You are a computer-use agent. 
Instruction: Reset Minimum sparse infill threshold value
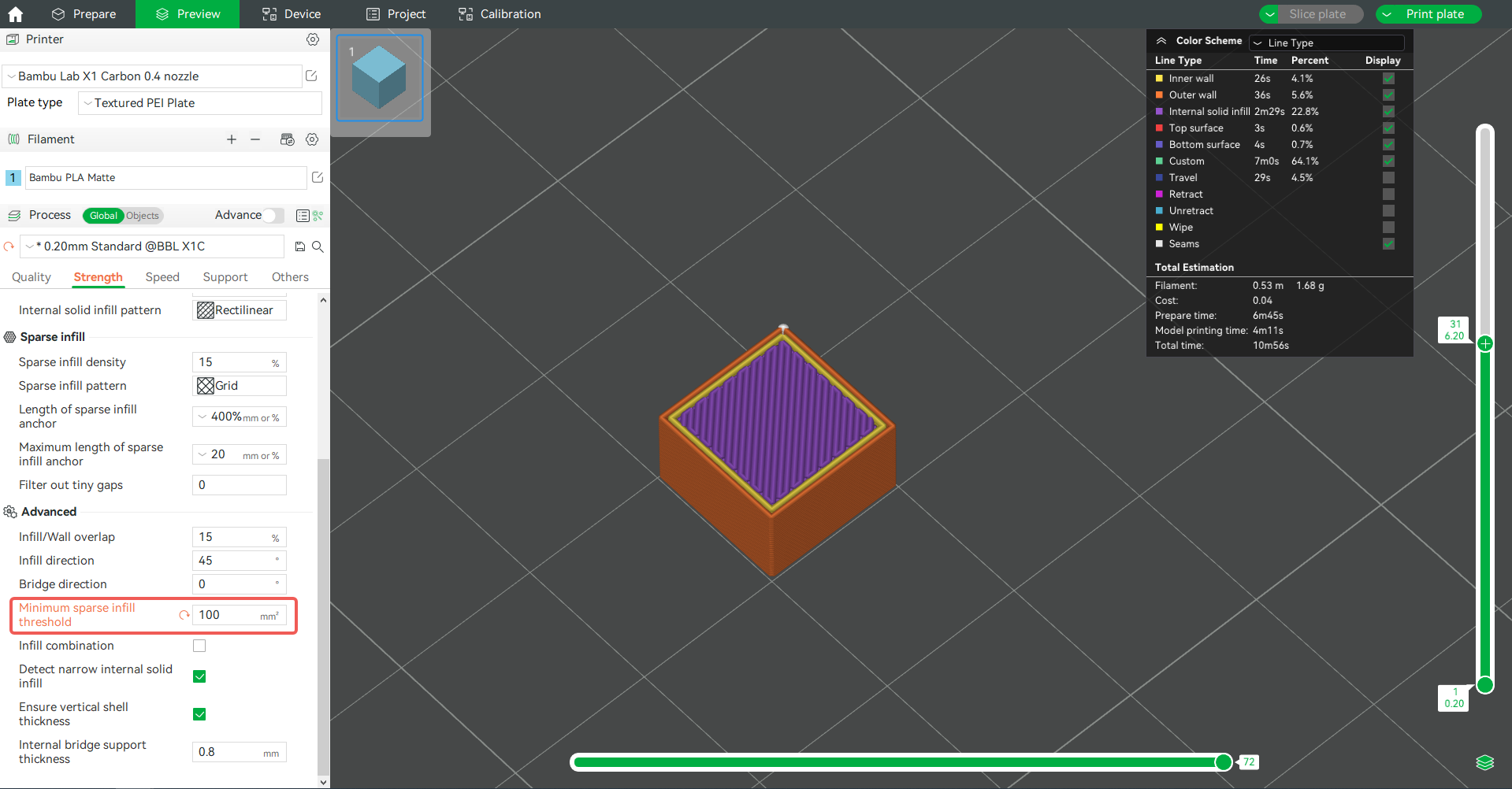click(184, 615)
